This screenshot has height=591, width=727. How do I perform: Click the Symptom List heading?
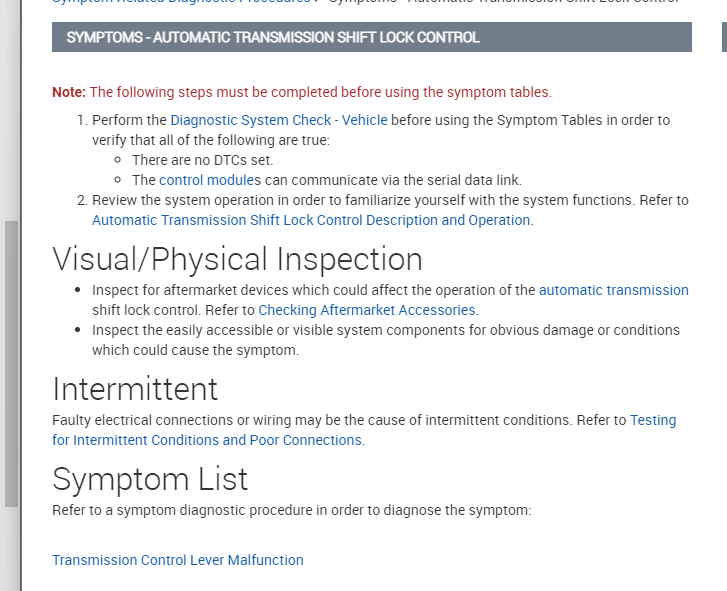[150, 479]
